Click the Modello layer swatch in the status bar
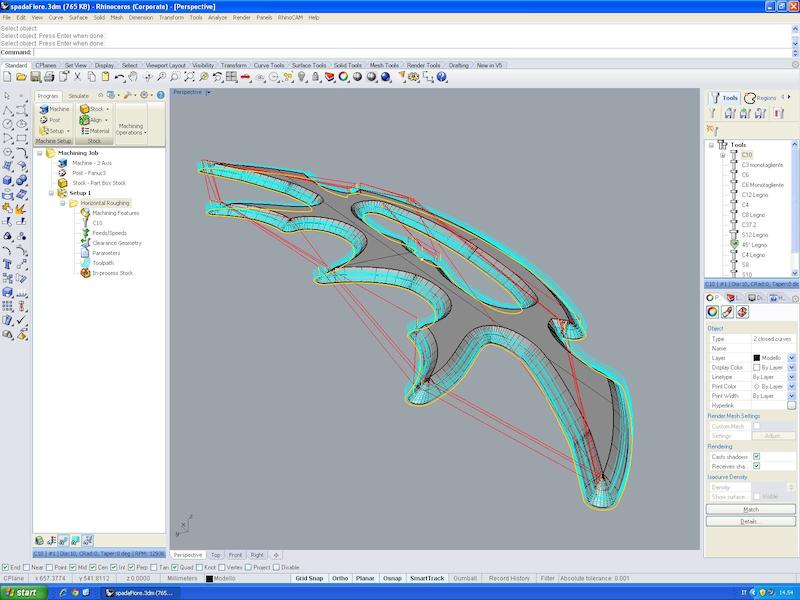The image size is (800, 600). [209, 579]
